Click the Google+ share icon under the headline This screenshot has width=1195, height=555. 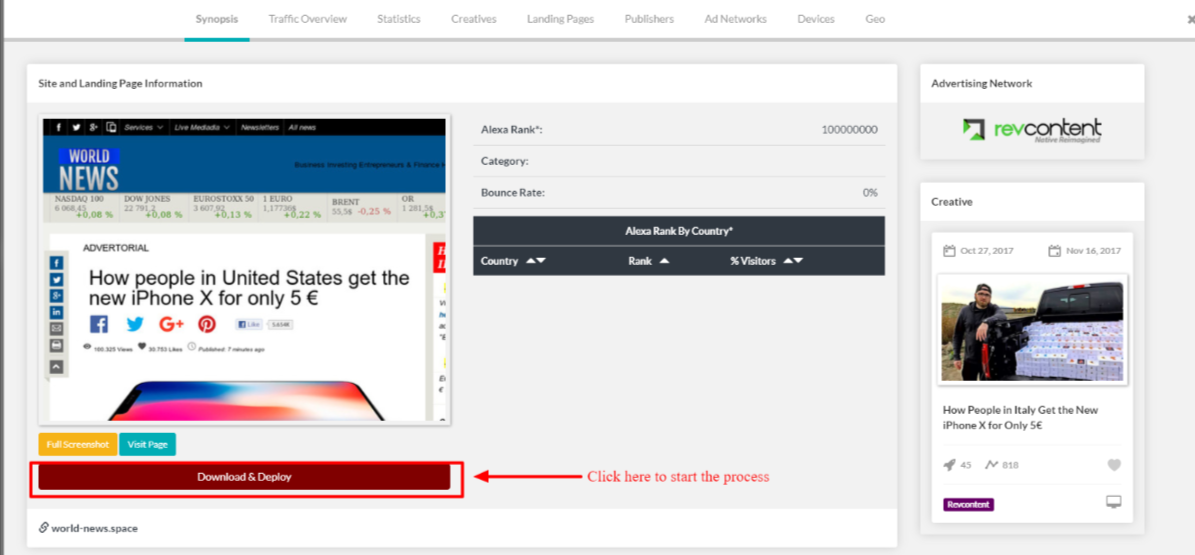(x=171, y=324)
